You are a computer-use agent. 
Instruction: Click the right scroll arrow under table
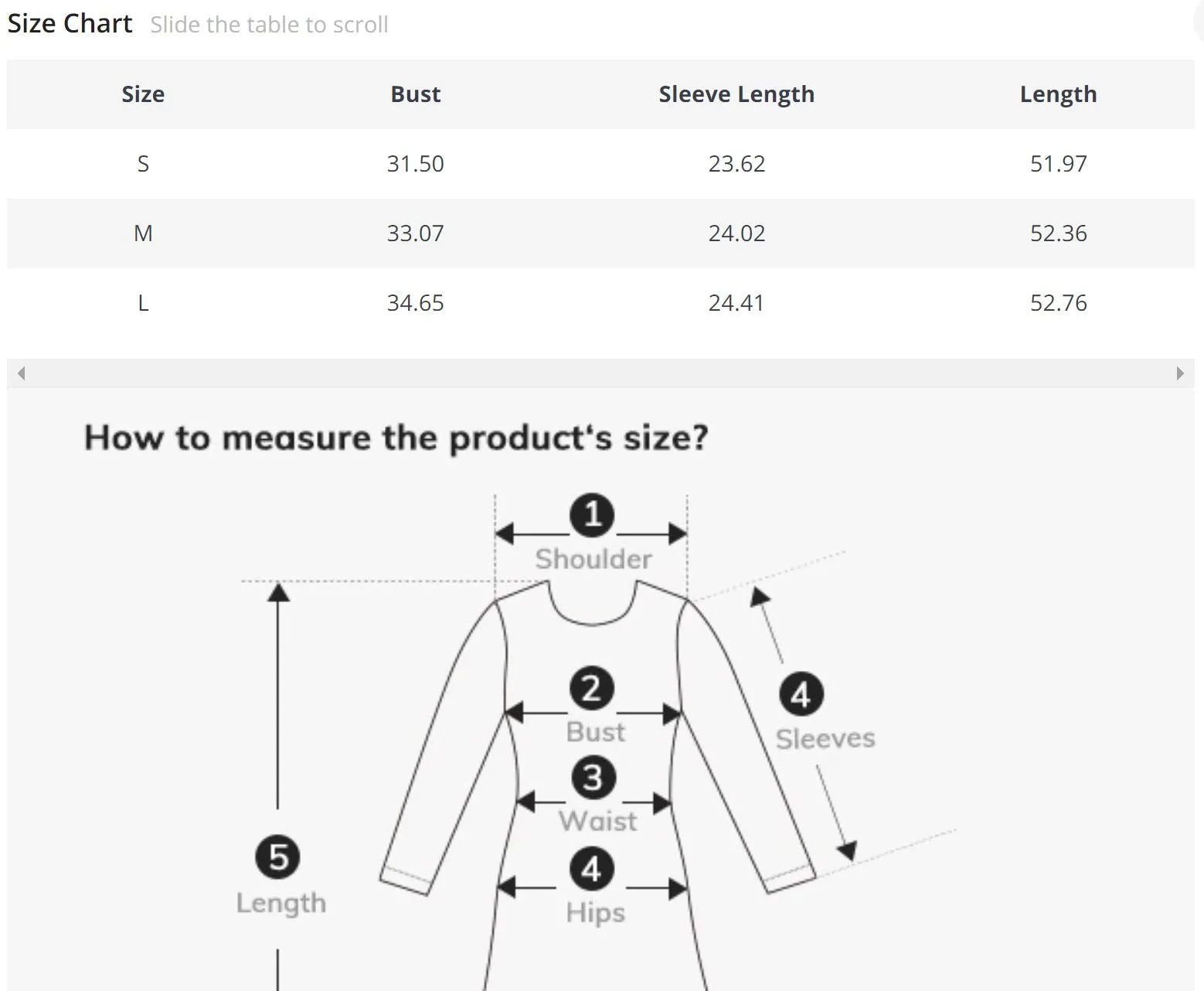pyautogui.click(x=1180, y=373)
